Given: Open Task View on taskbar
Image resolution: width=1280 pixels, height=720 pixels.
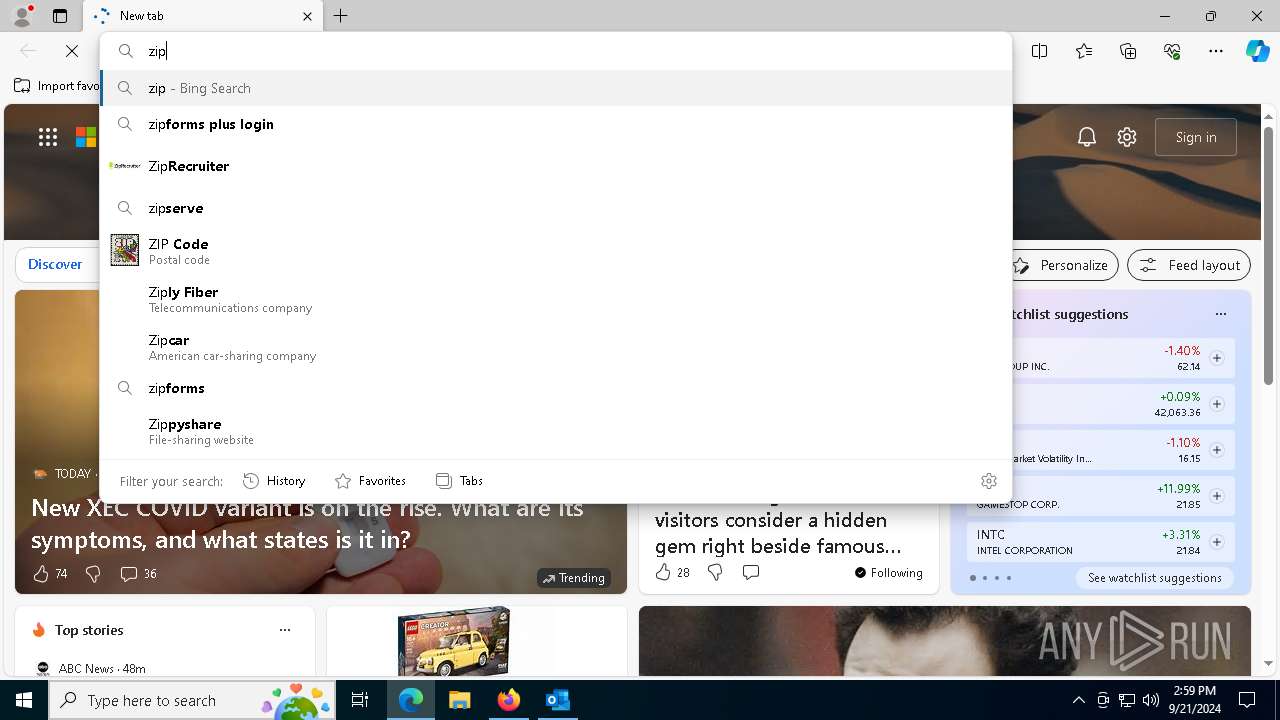Looking at the screenshot, I should [x=360, y=700].
